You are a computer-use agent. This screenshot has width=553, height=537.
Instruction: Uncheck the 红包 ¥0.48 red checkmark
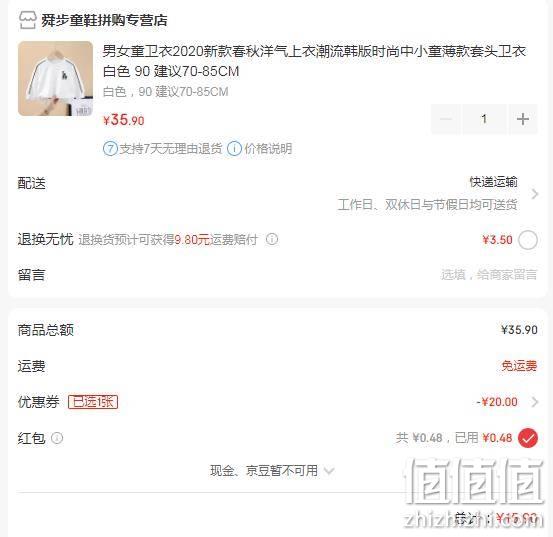528,438
